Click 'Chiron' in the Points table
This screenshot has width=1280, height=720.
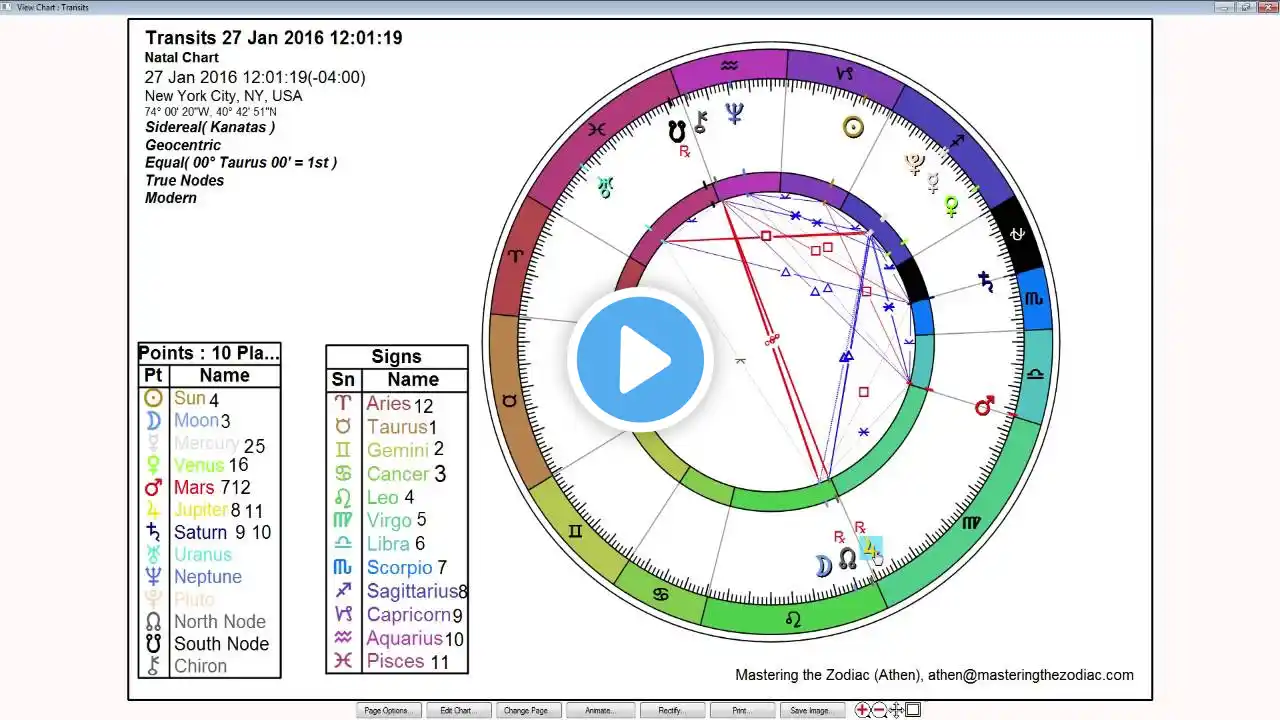click(200, 666)
